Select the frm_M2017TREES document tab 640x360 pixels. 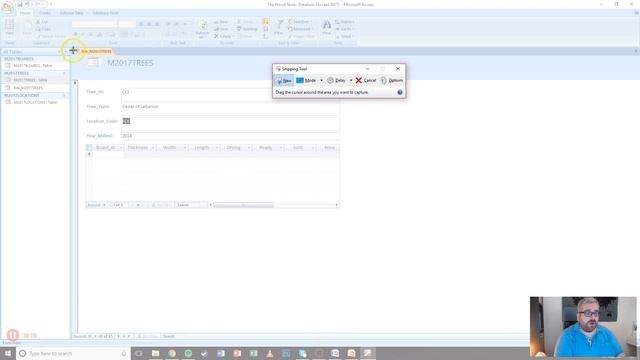coord(96,51)
